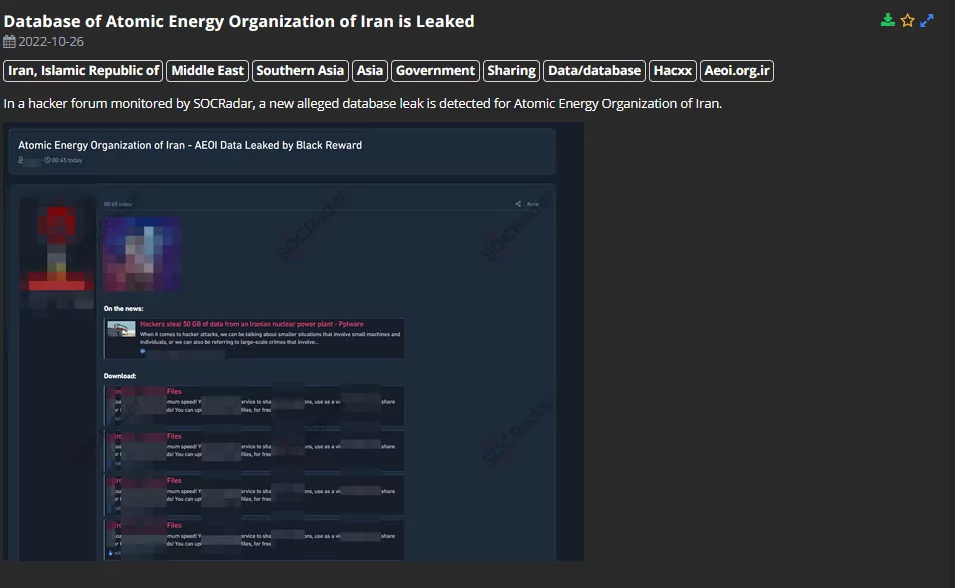
Task: Open the first 'Files' download link
Action: point(174,392)
